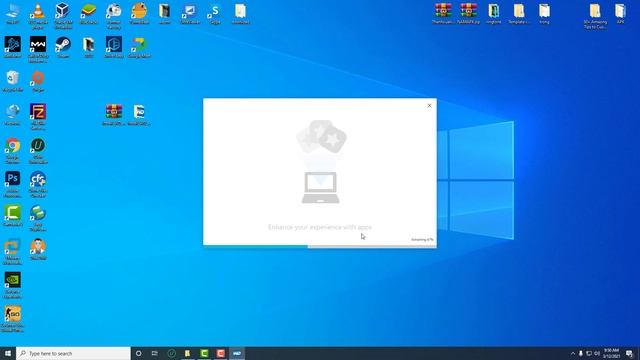Launch the Origin desktop shortcut
The width and height of the screenshot is (640, 360).
(x=38, y=81)
